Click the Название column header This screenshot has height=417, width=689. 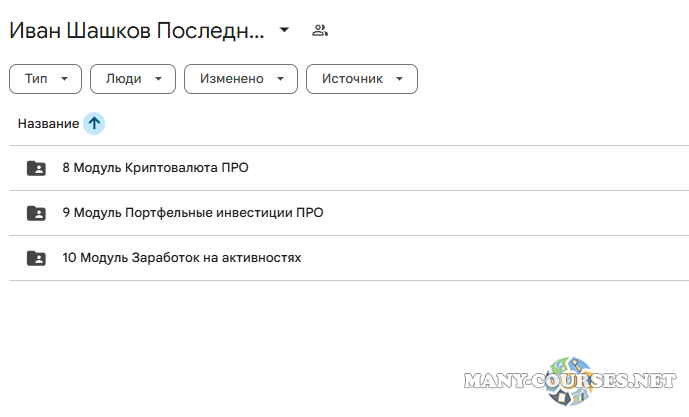tap(48, 123)
